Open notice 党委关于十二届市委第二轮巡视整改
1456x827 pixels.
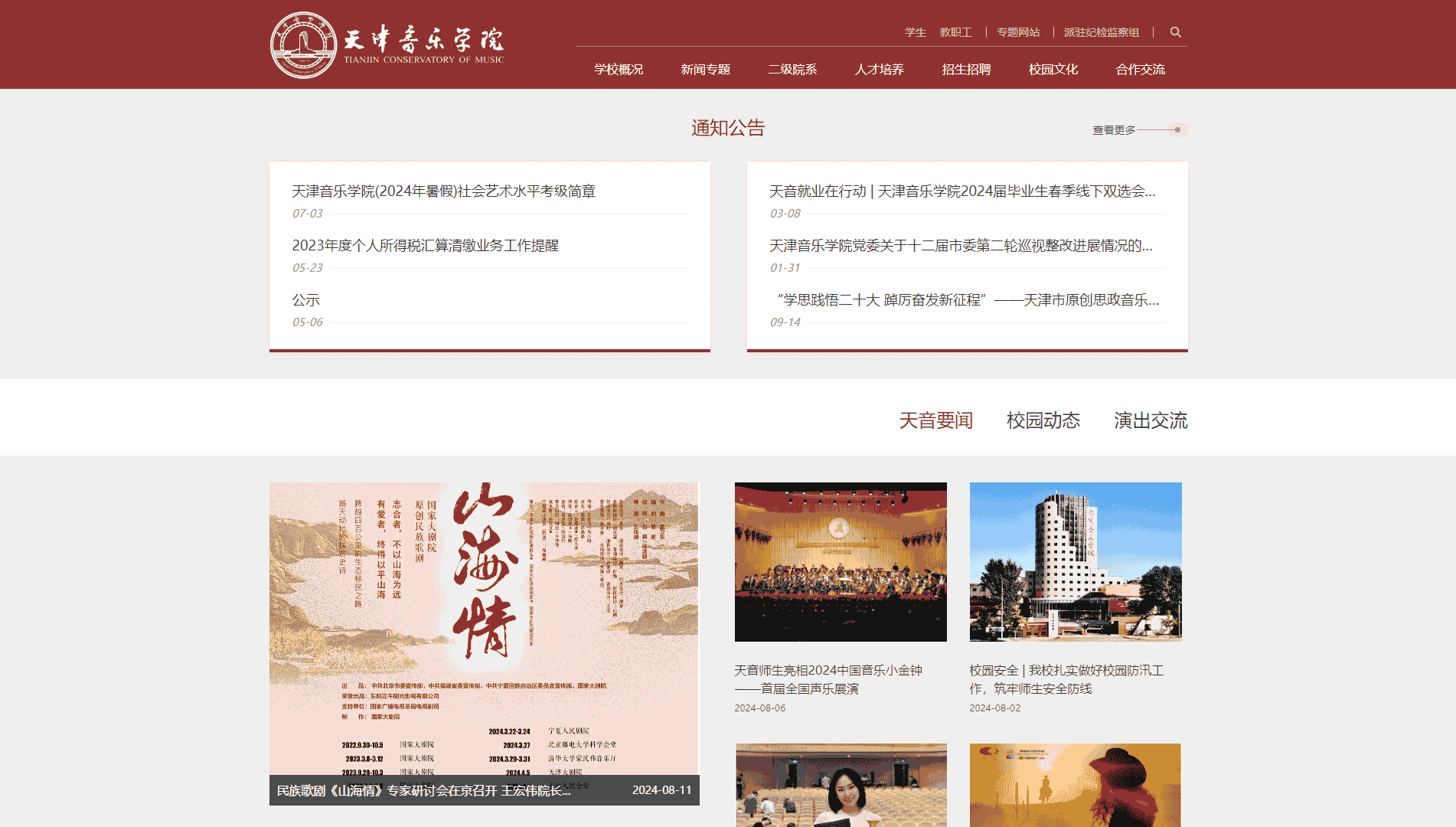(x=961, y=246)
